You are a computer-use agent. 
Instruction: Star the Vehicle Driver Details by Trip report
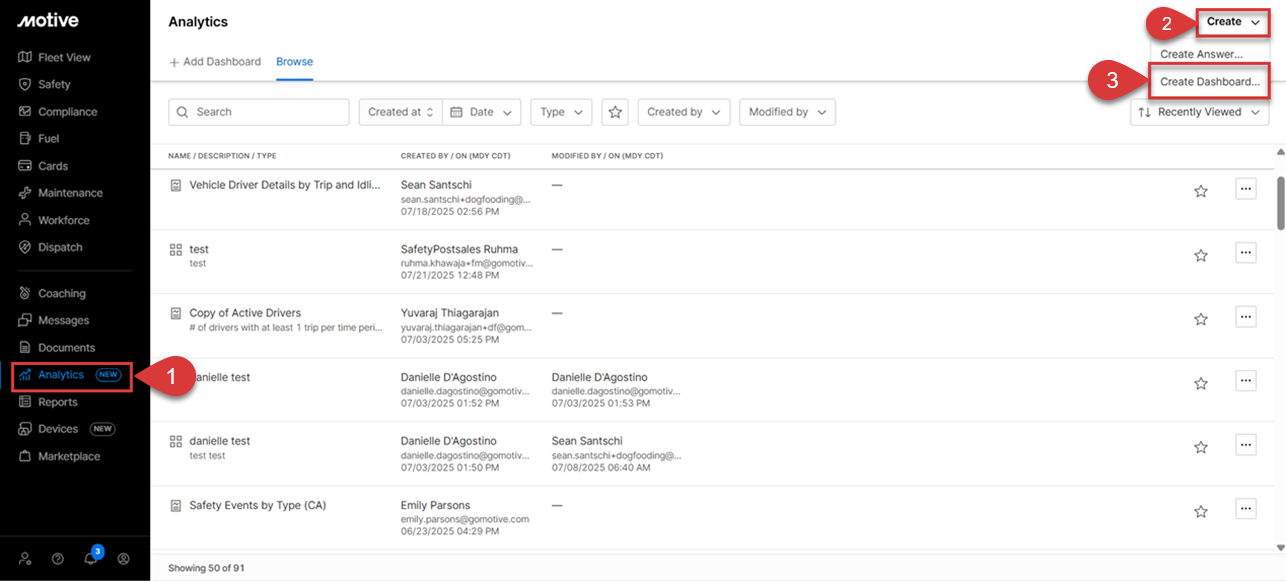pos(1200,190)
